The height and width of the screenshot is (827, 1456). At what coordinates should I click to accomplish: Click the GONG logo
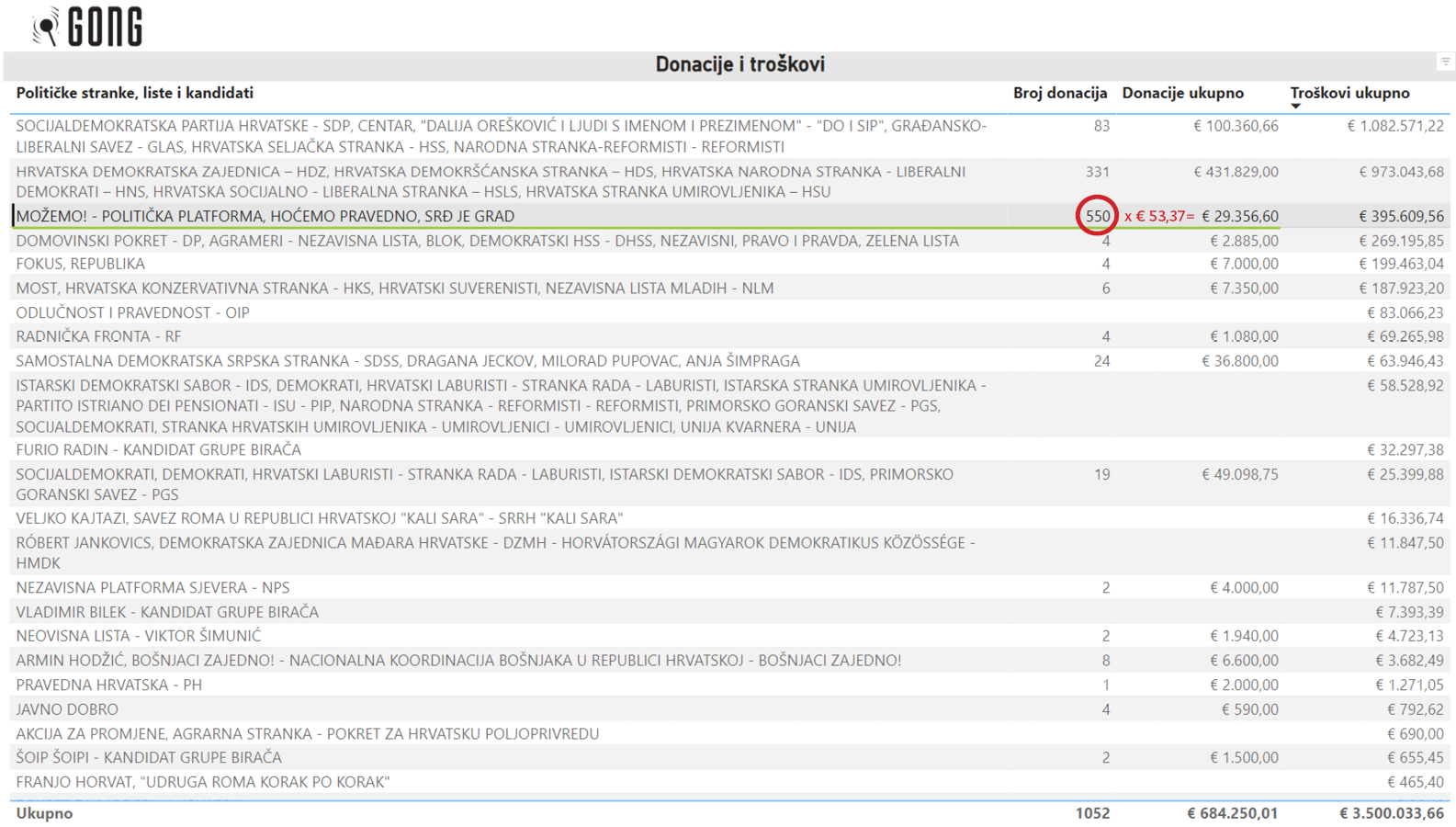88,27
